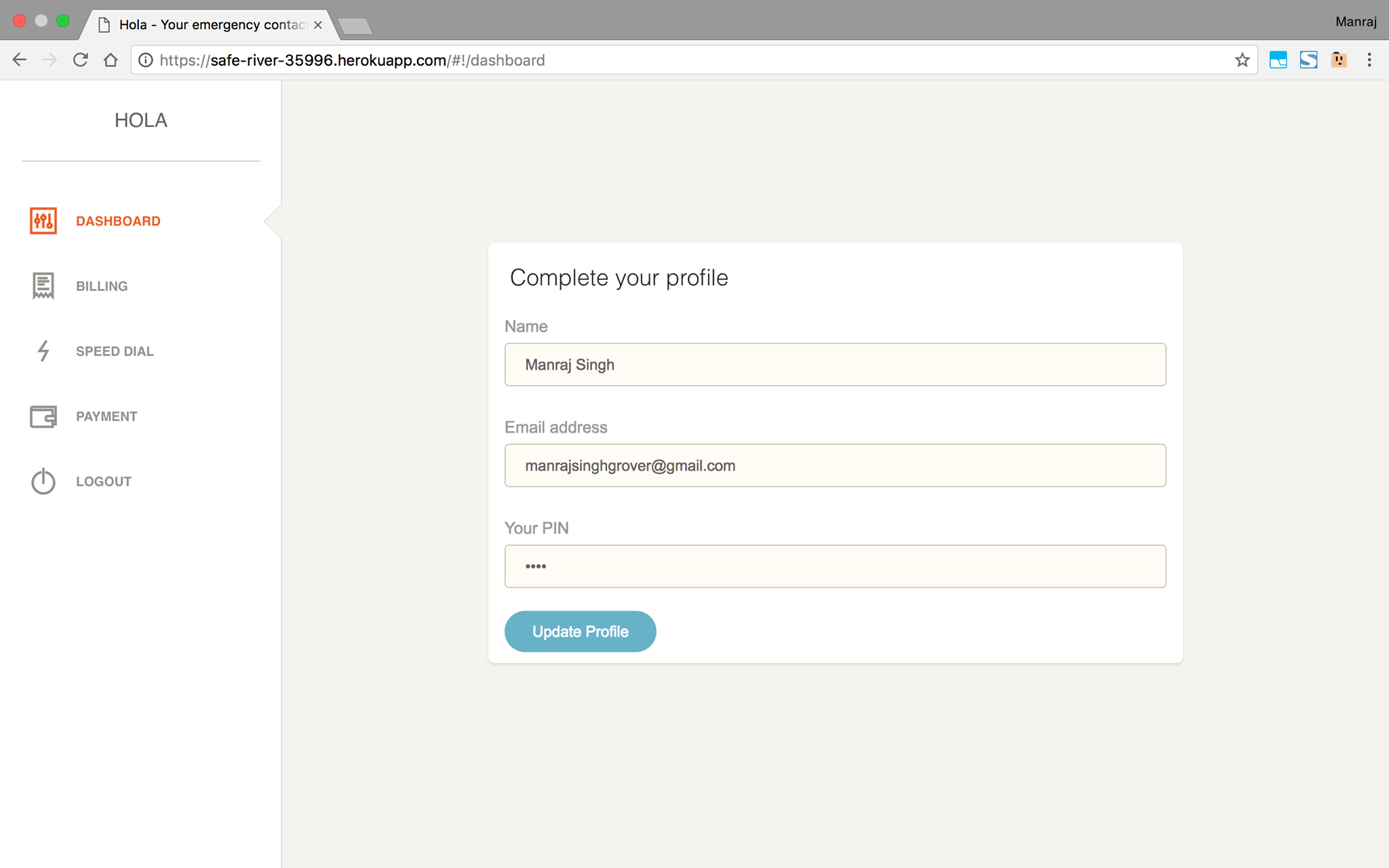Click the Billing receipt icon
This screenshot has height=868, width=1389.
click(43, 286)
